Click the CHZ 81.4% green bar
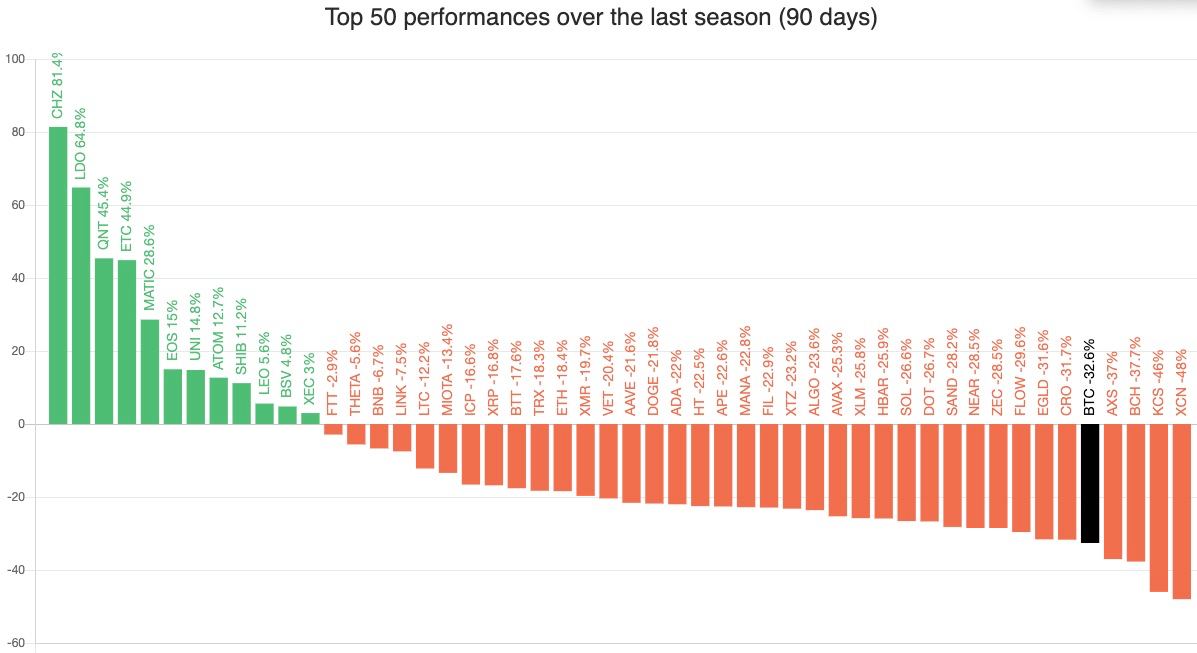The image size is (1197, 653). coord(58,275)
